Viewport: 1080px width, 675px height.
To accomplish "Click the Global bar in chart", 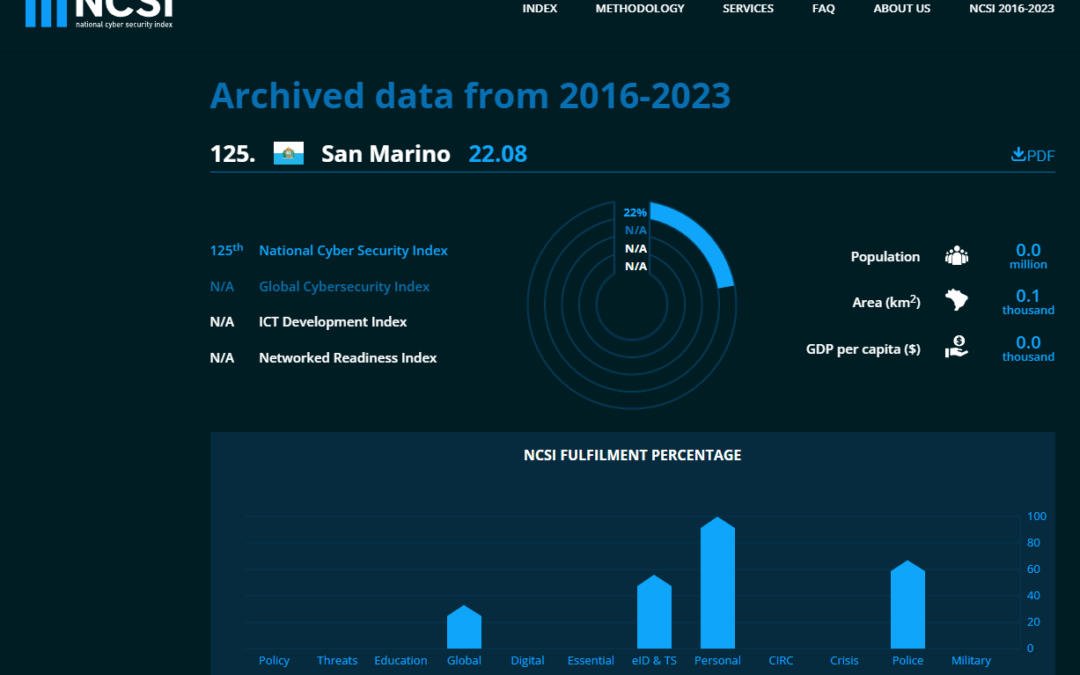I will 464,627.
